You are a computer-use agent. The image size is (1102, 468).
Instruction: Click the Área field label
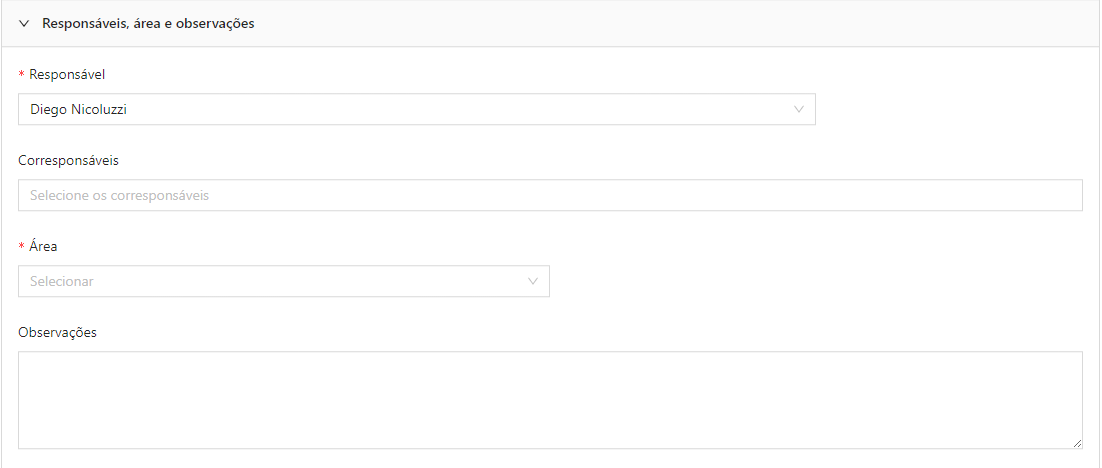(x=43, y=247)
